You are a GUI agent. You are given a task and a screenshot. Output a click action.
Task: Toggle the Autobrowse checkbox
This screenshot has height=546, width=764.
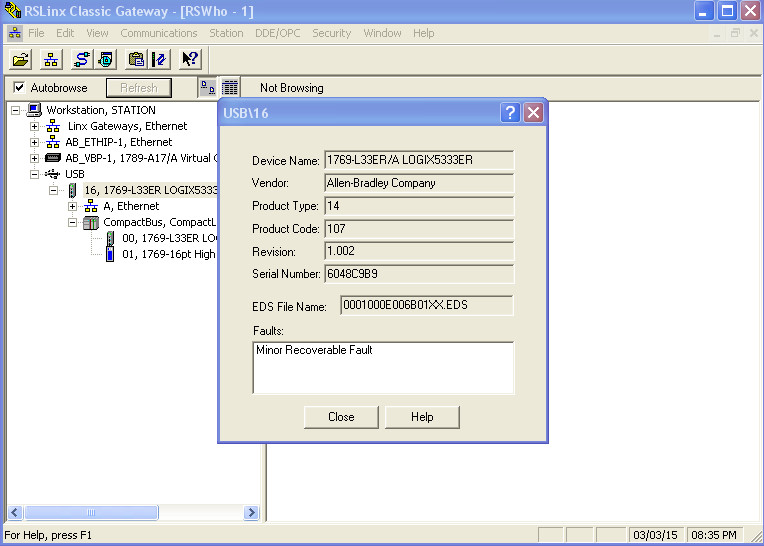click(x=19, y=88)
